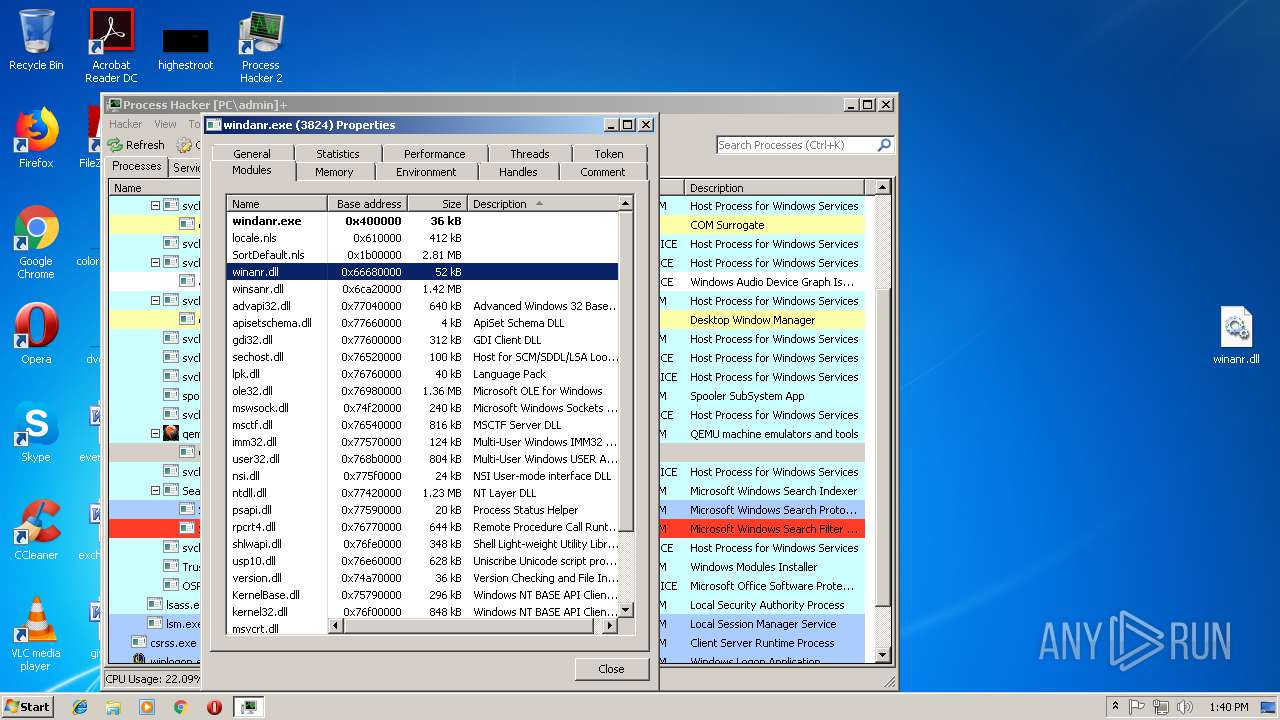Select kernel32.dll module row

422,612
